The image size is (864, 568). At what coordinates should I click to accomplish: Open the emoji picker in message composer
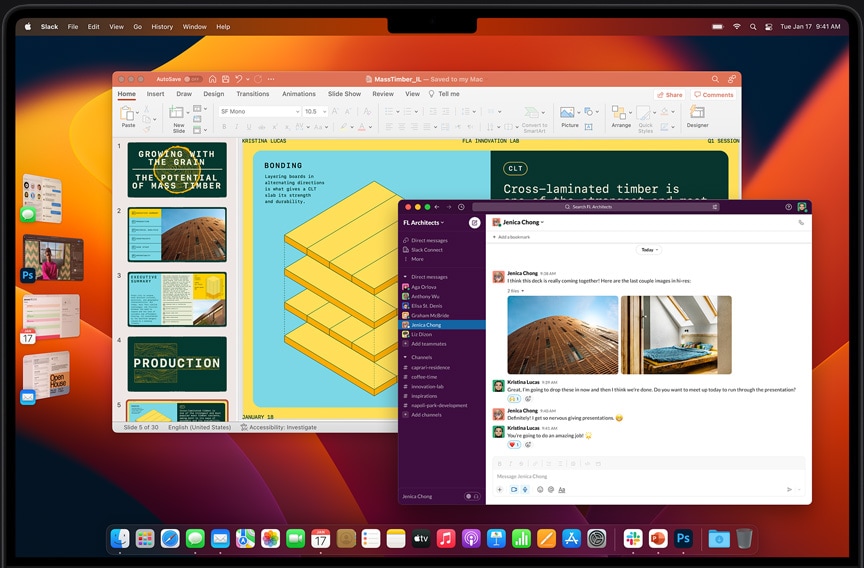[x=540, y=490]
